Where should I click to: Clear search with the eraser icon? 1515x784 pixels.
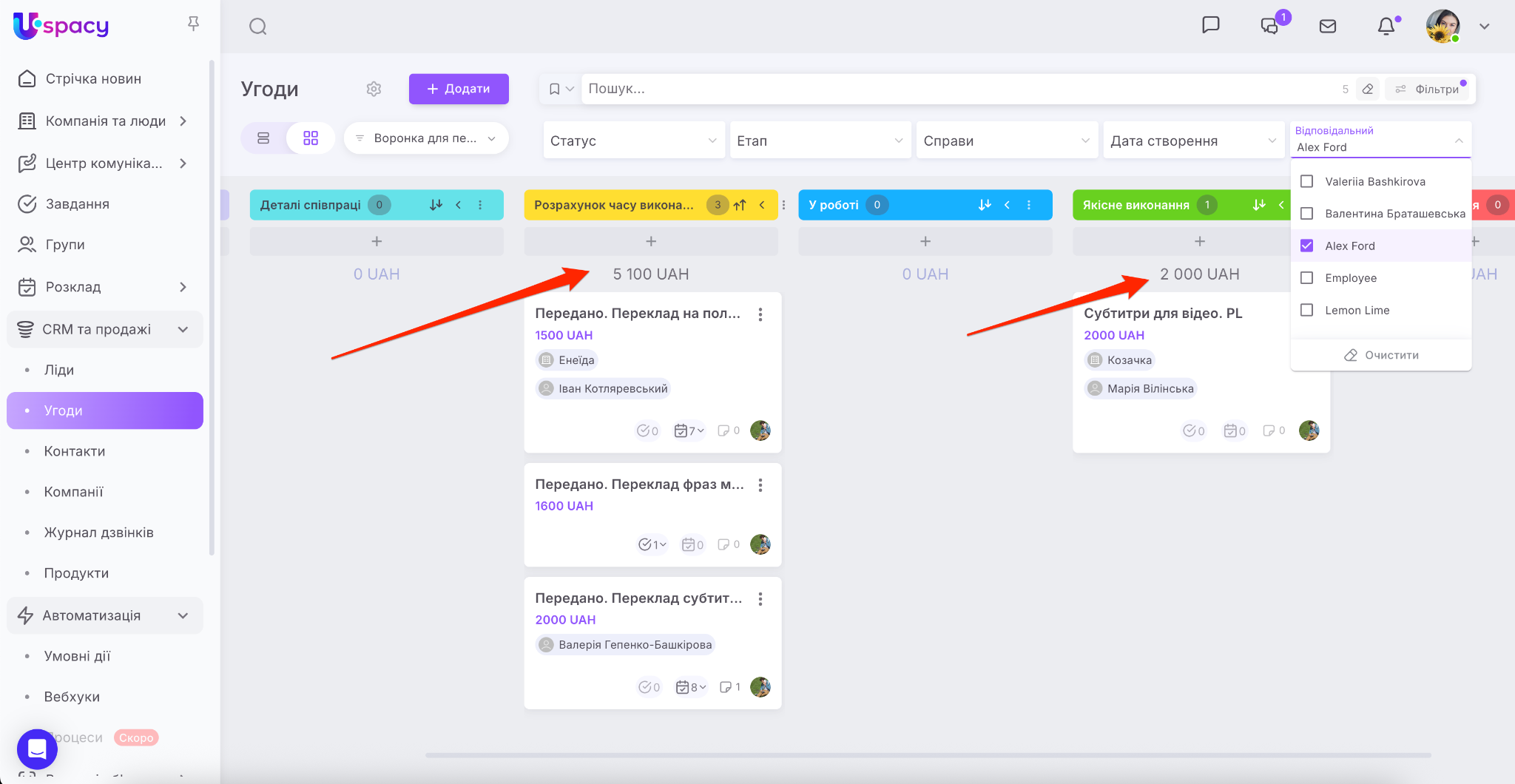tap(1368, 89)
